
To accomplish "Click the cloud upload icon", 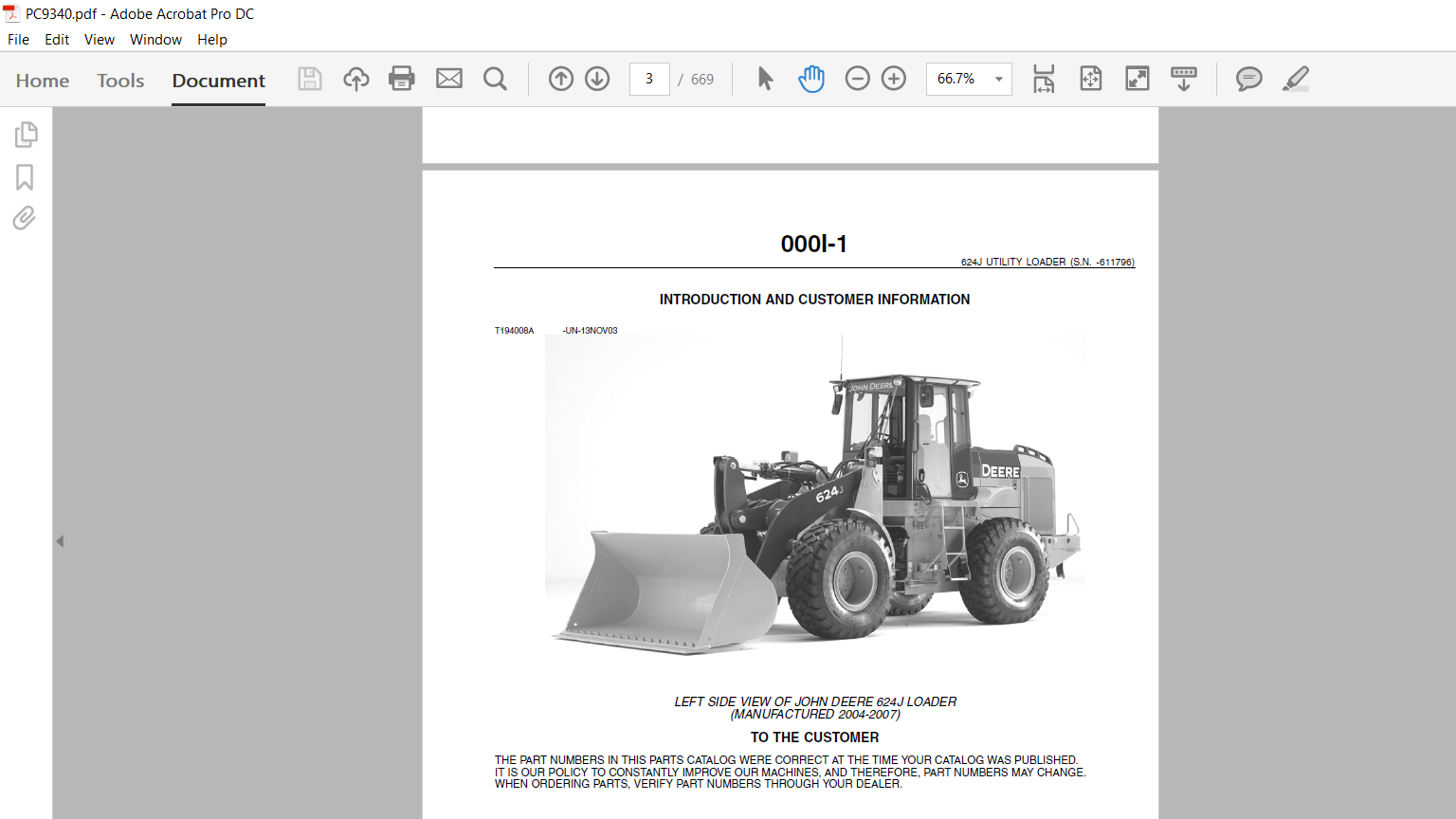I will (x=356, y=79).
